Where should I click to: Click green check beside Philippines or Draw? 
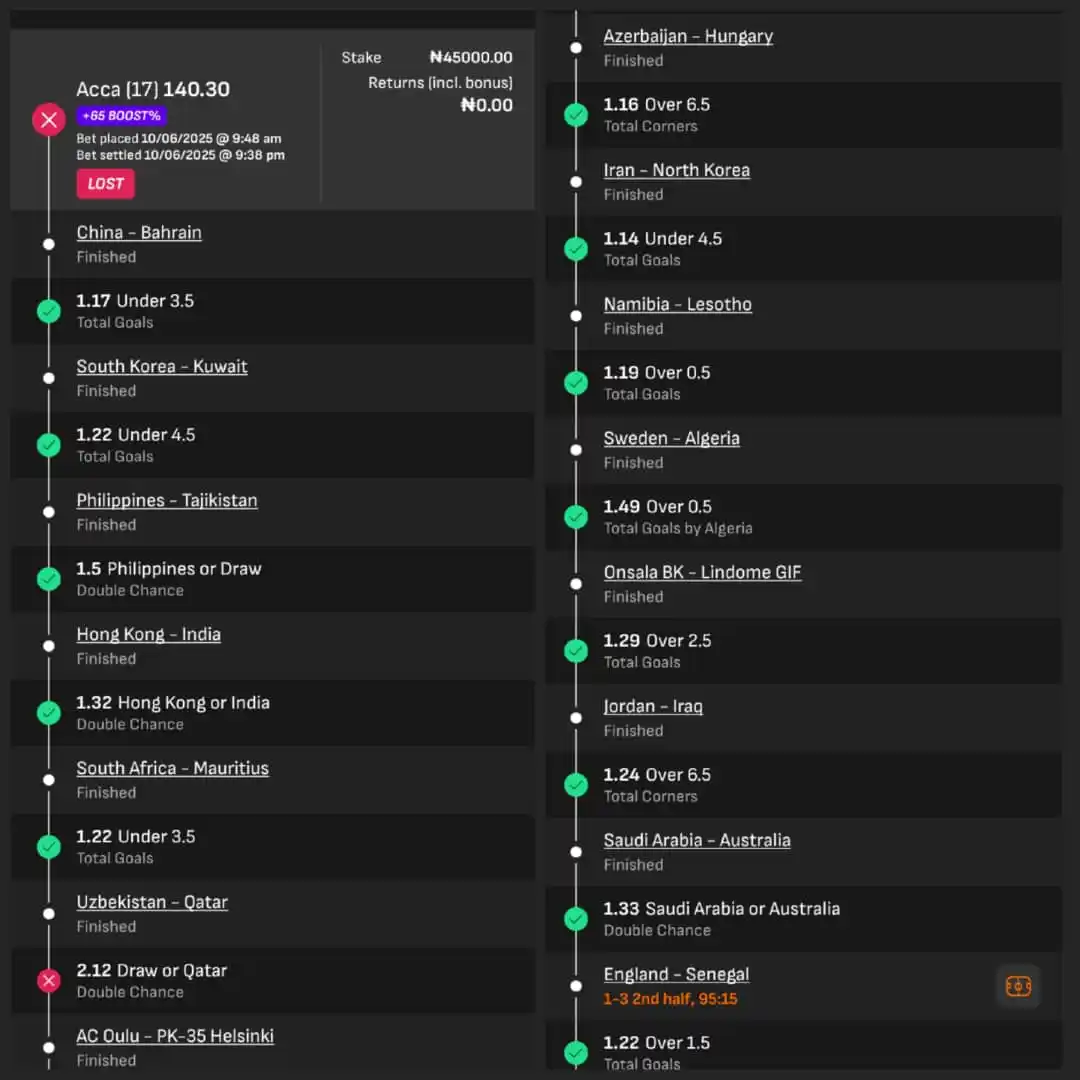click(x=48, y=579)
